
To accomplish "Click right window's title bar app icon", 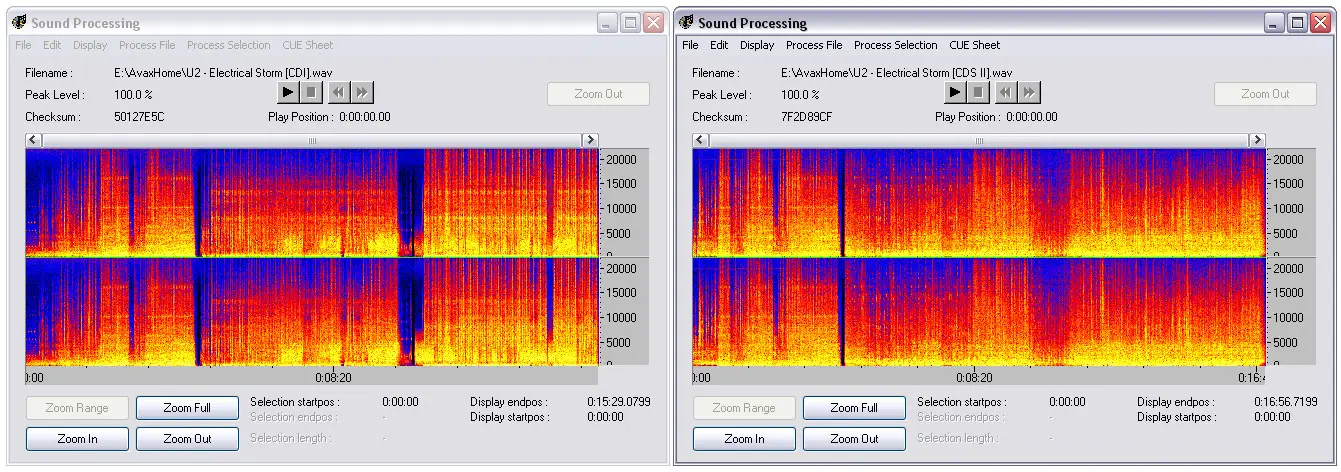I will tap(685, 22).
